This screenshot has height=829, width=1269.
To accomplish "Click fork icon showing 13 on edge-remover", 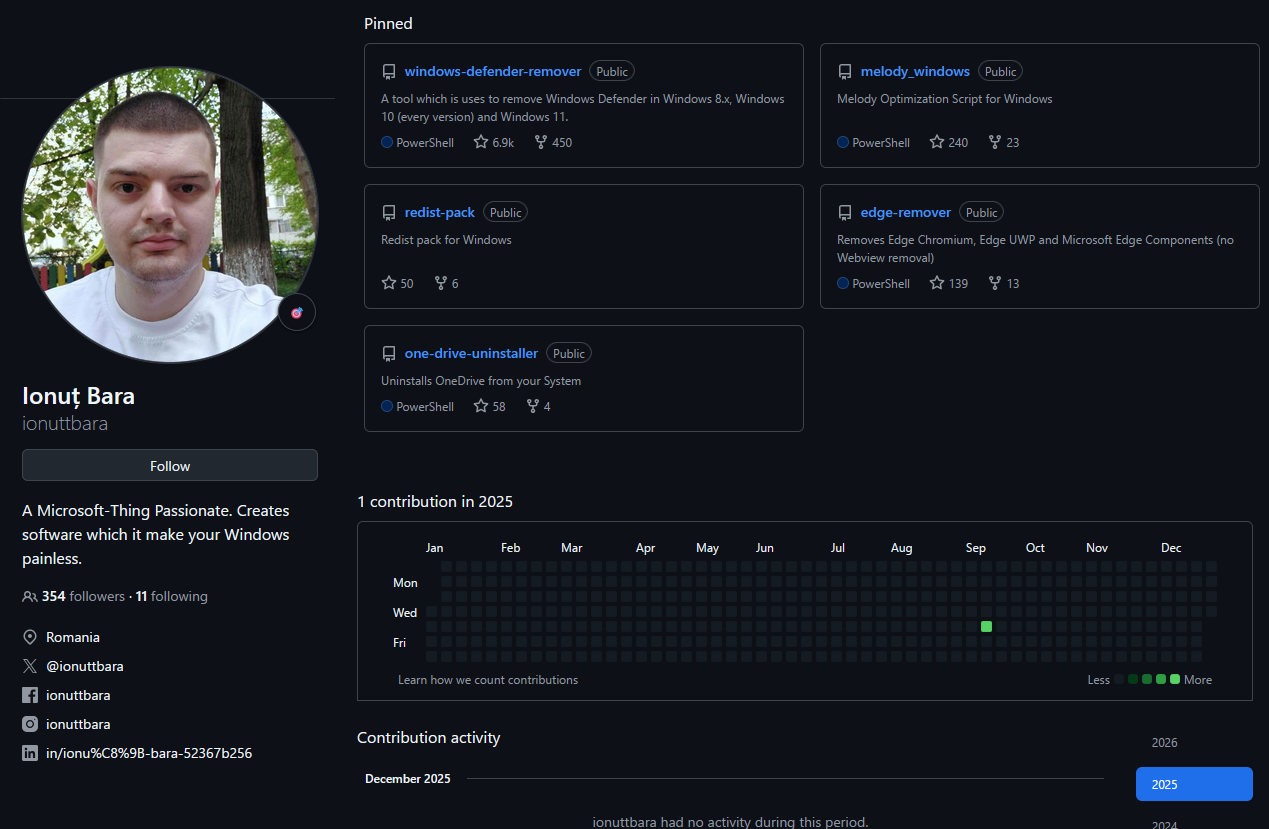I will tap(995, 283).
